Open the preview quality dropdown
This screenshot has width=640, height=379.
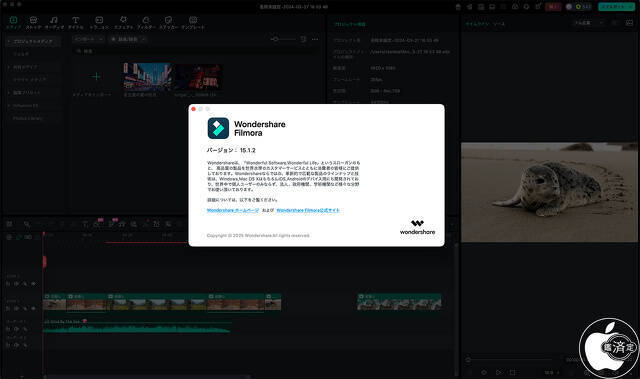[588, 23]
